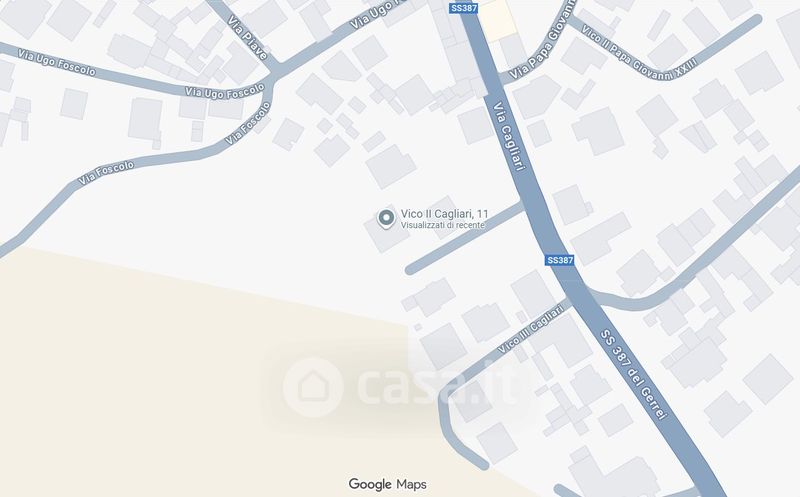Click the leftmost Via Ugo Foscolo label
800x497 pixels.
click(57, 62)
